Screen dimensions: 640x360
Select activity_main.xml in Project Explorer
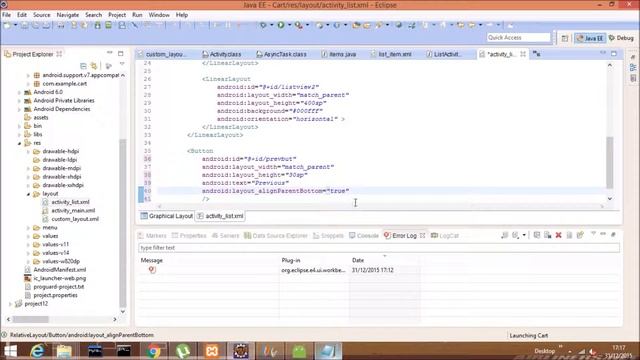[73, 211]
